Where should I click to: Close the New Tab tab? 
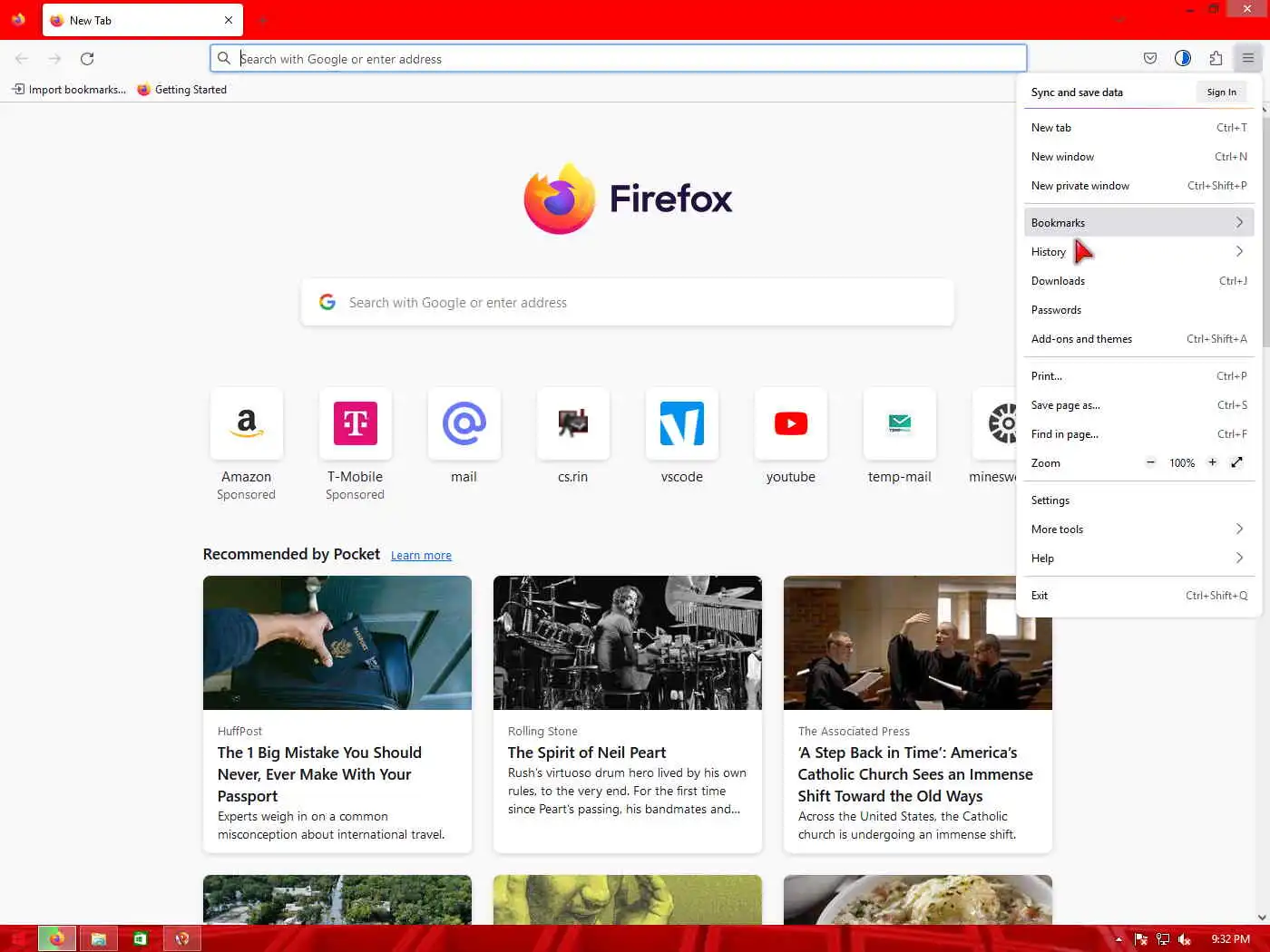[228, 20]
